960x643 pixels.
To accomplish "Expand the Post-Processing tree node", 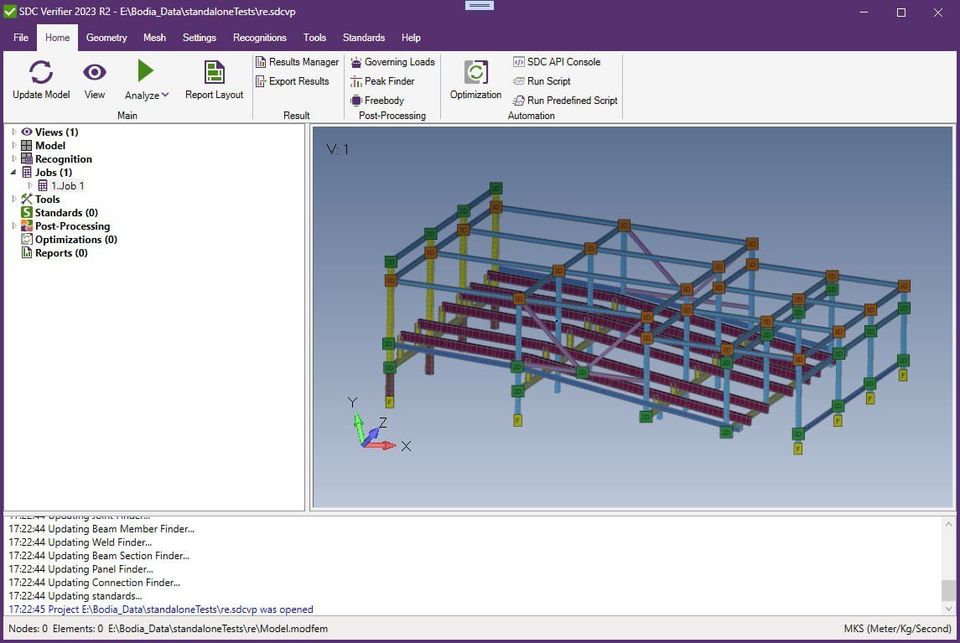I will [14, 227].
